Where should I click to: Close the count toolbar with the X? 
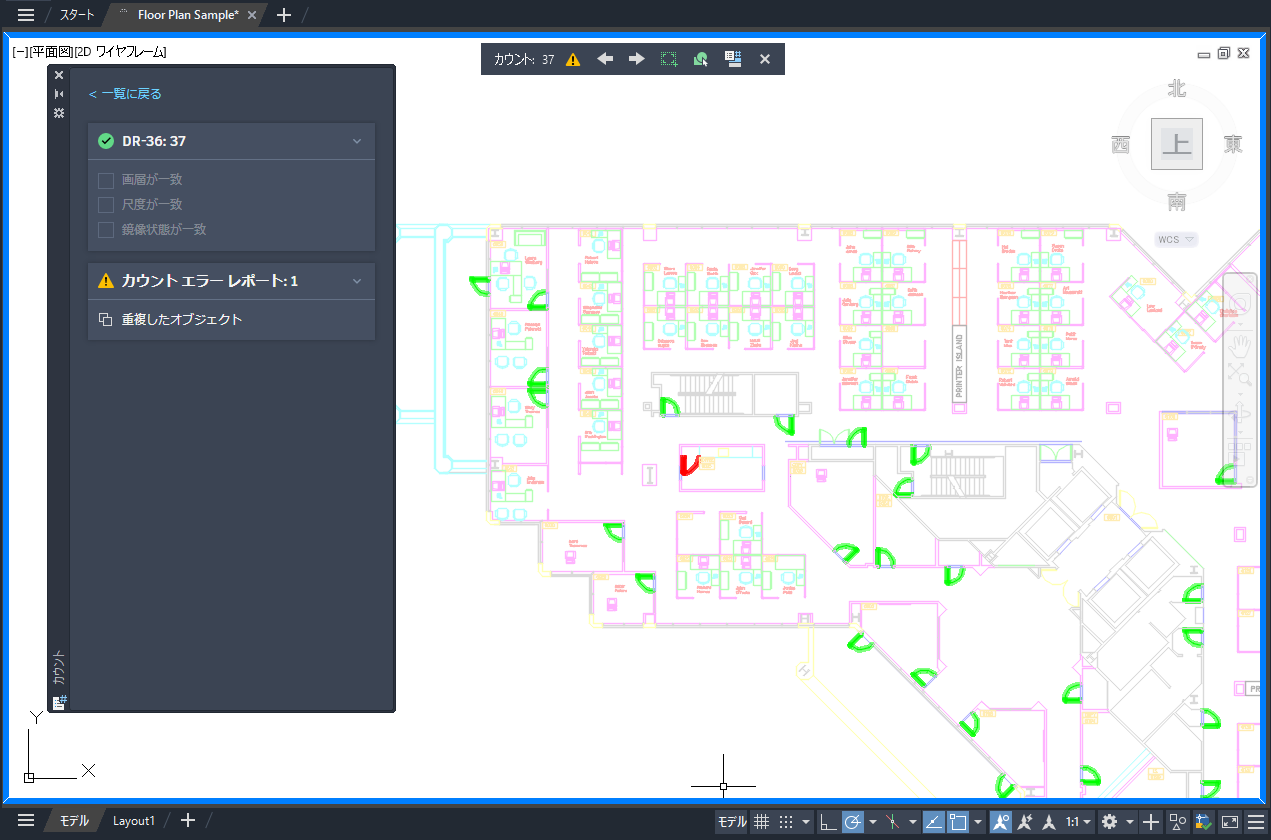point(765,59)
